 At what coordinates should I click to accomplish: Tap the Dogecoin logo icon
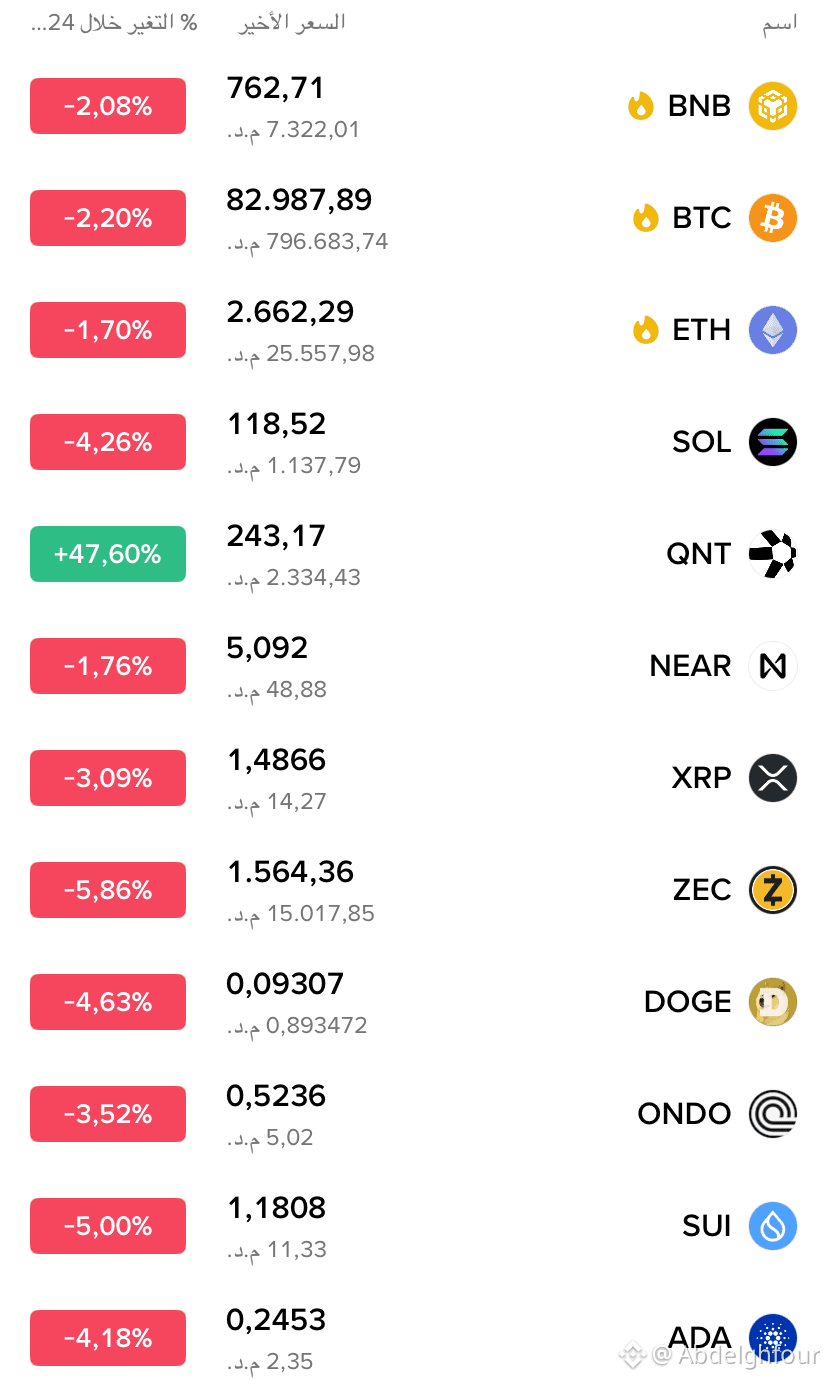point(773,1002)
